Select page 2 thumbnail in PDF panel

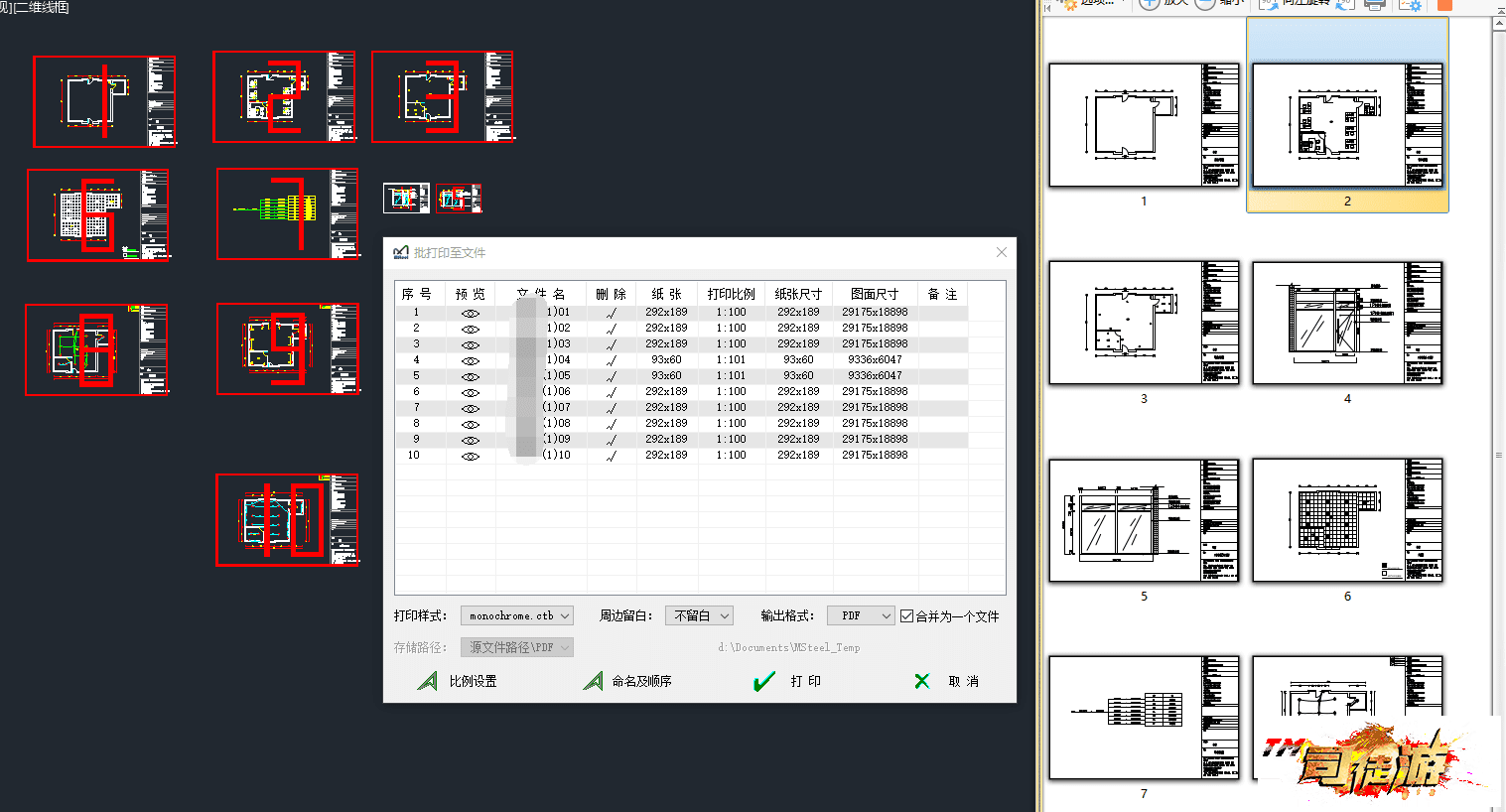(x=1347, y=125)
